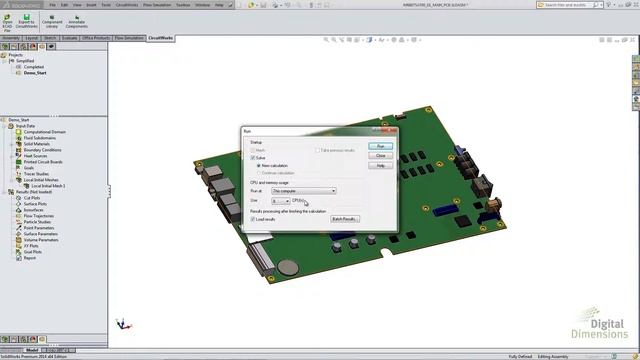Open the Help menu
This screenshot has height=360, width=640.
219,5
